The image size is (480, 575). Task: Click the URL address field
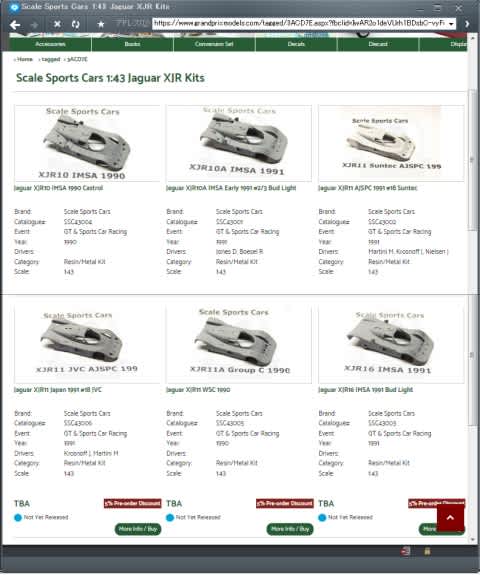click(x=299, y=23)
